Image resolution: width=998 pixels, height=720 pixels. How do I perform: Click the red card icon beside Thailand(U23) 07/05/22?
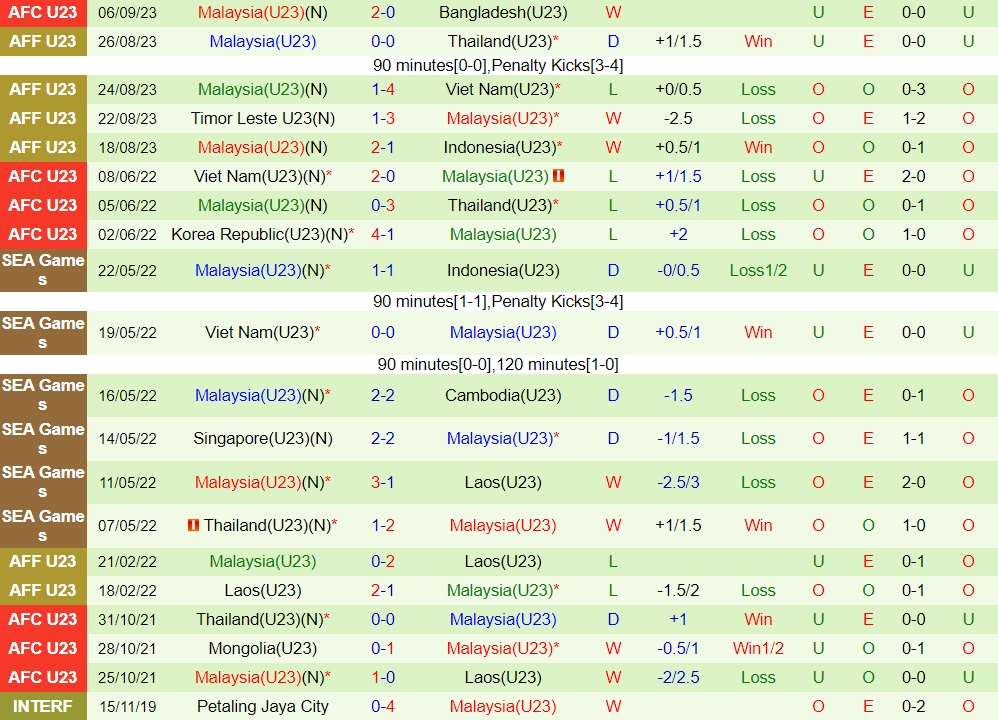(193, 525)
